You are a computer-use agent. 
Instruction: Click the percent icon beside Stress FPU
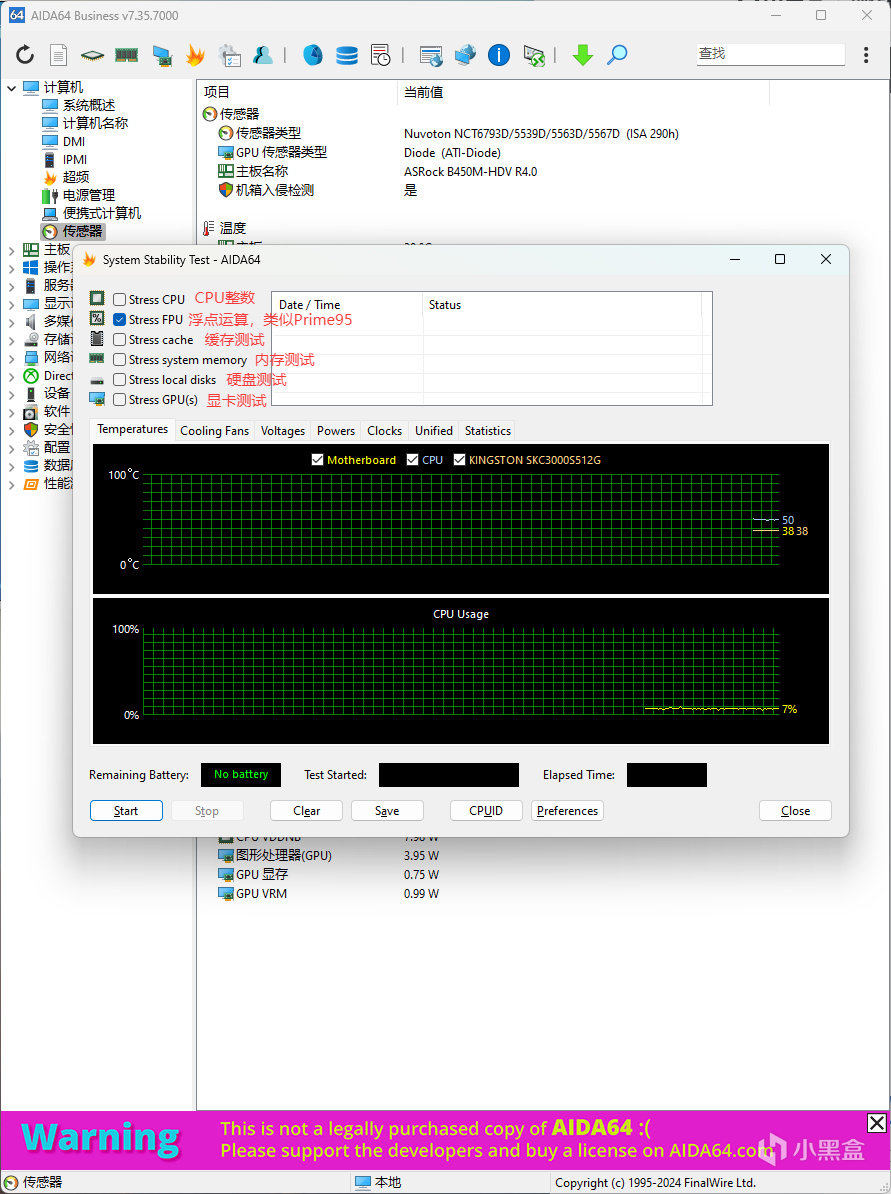97,318
